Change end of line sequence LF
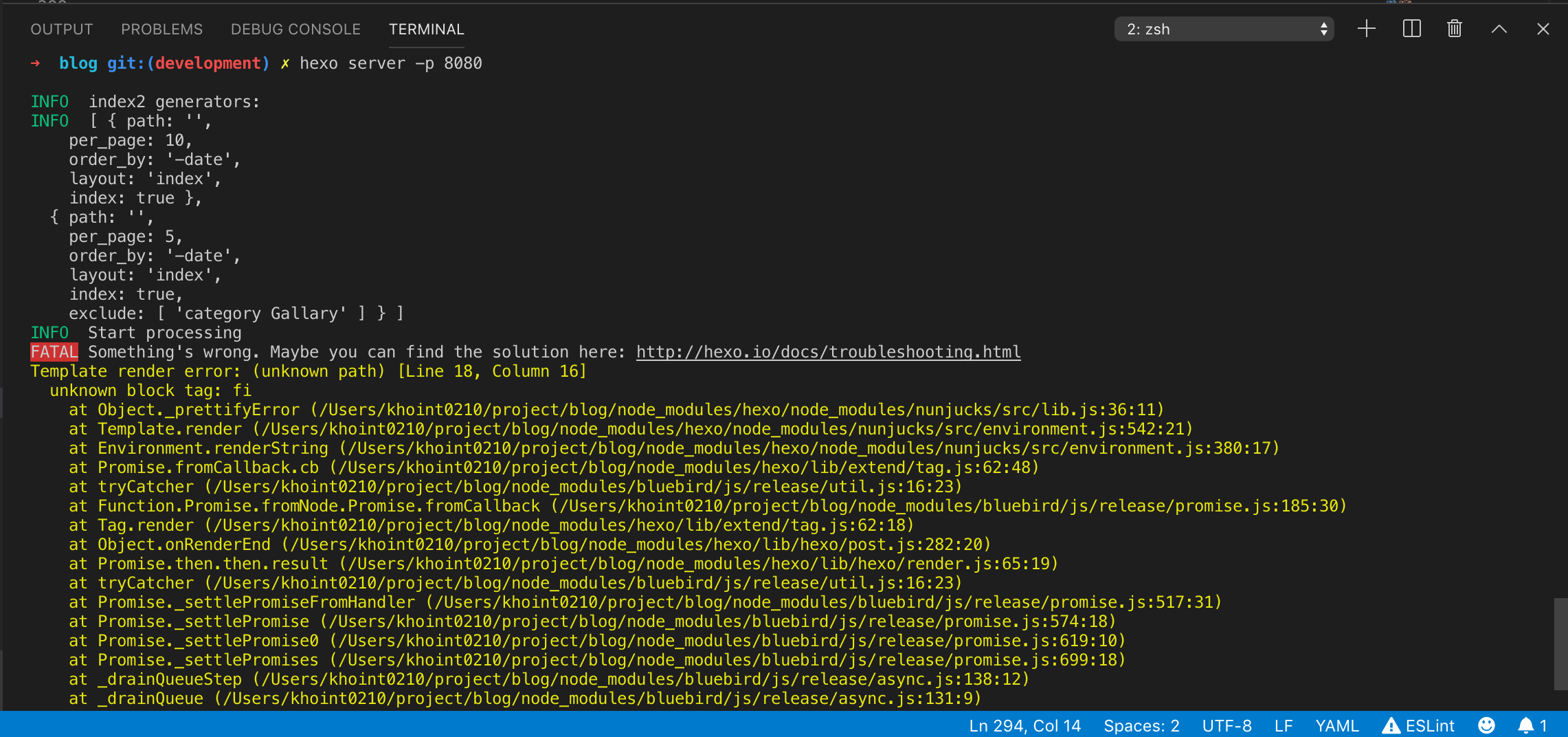 (1284, 726)
